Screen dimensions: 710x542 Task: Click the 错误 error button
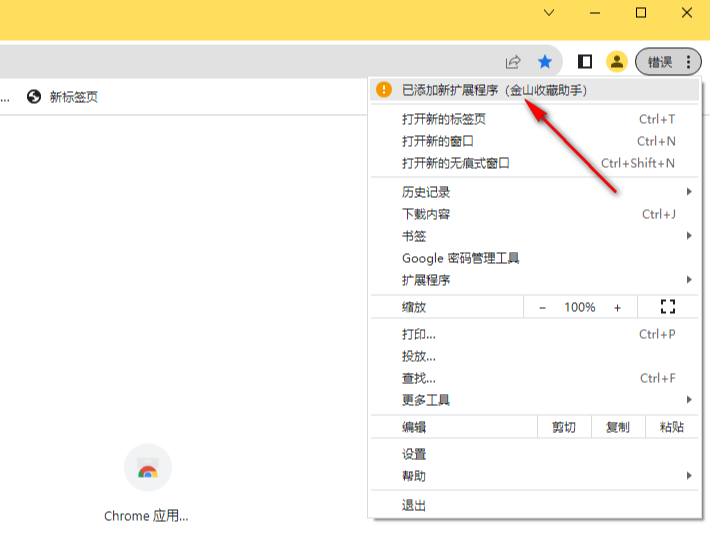668,62
